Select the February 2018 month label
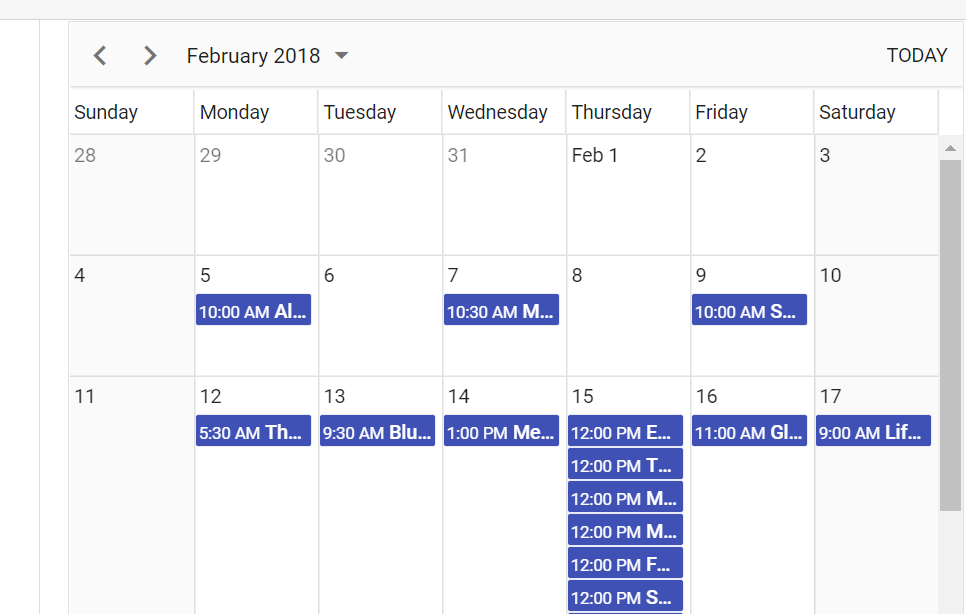 coord(253,55)
